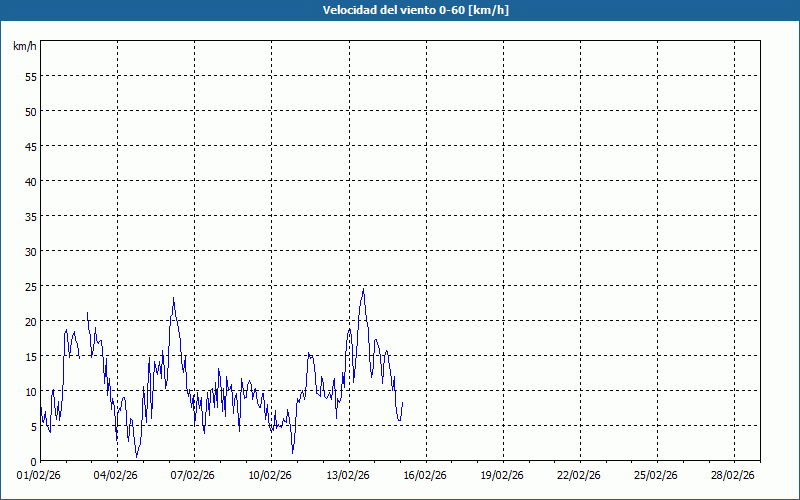
Task: Click the highest wind peak after 13/02/26
Action: (363, 290)
